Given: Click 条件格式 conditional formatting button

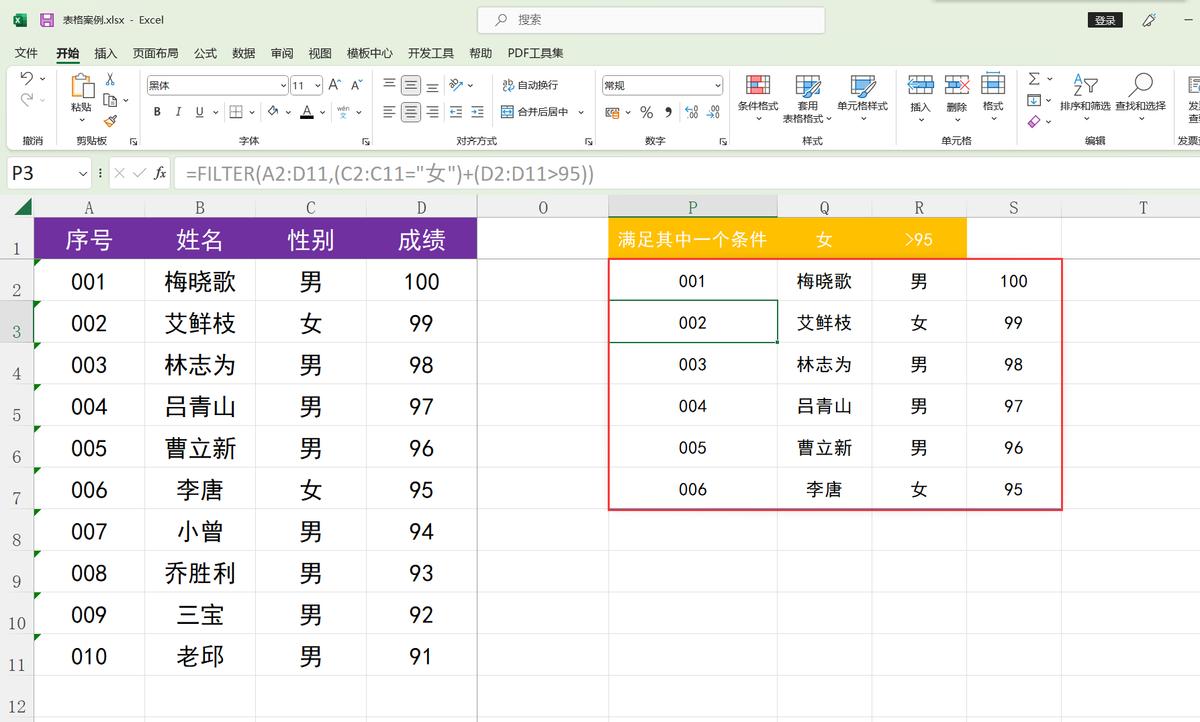Looking at the screenshot, I should tap(757, 95).
